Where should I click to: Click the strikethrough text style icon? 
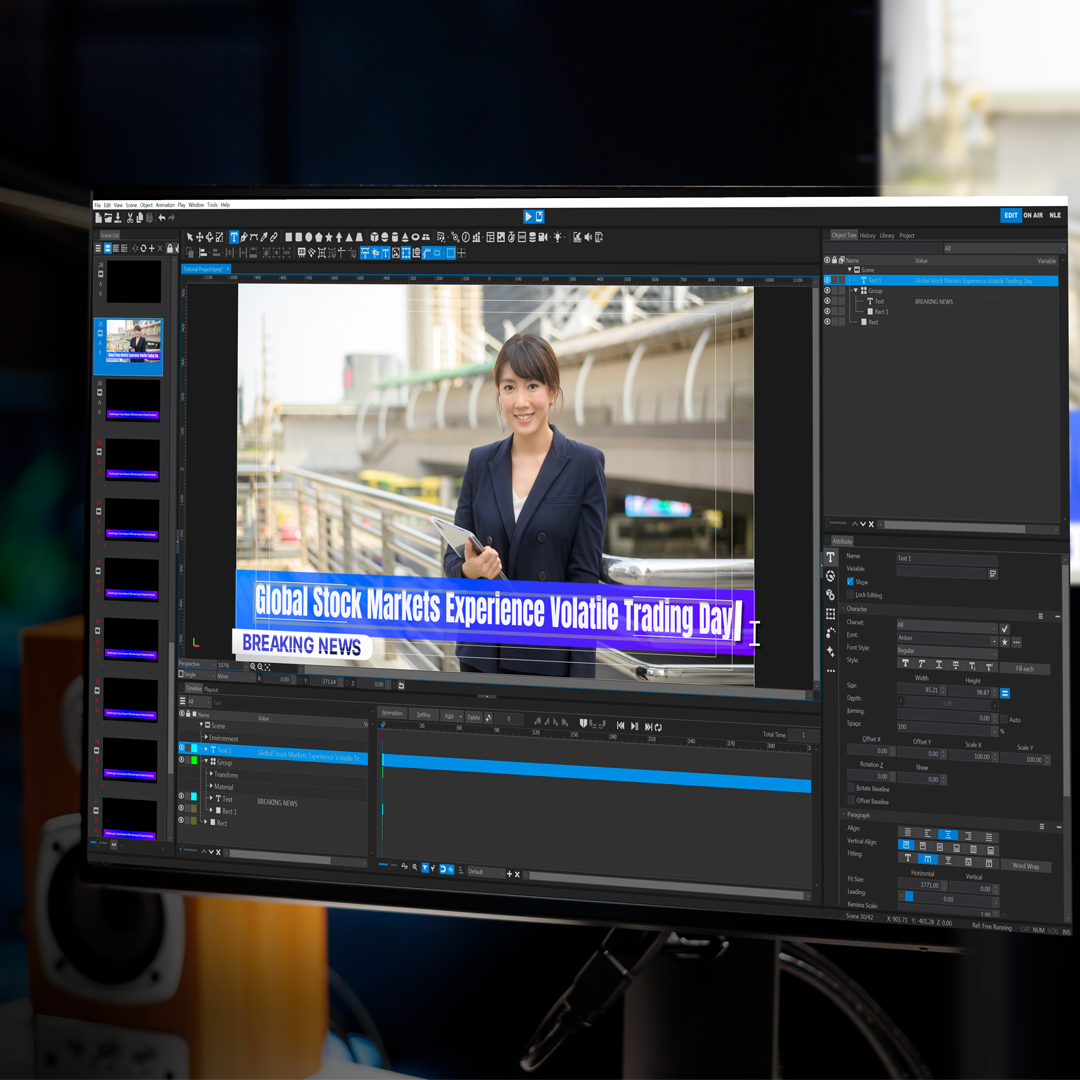(x=955, y=665)
